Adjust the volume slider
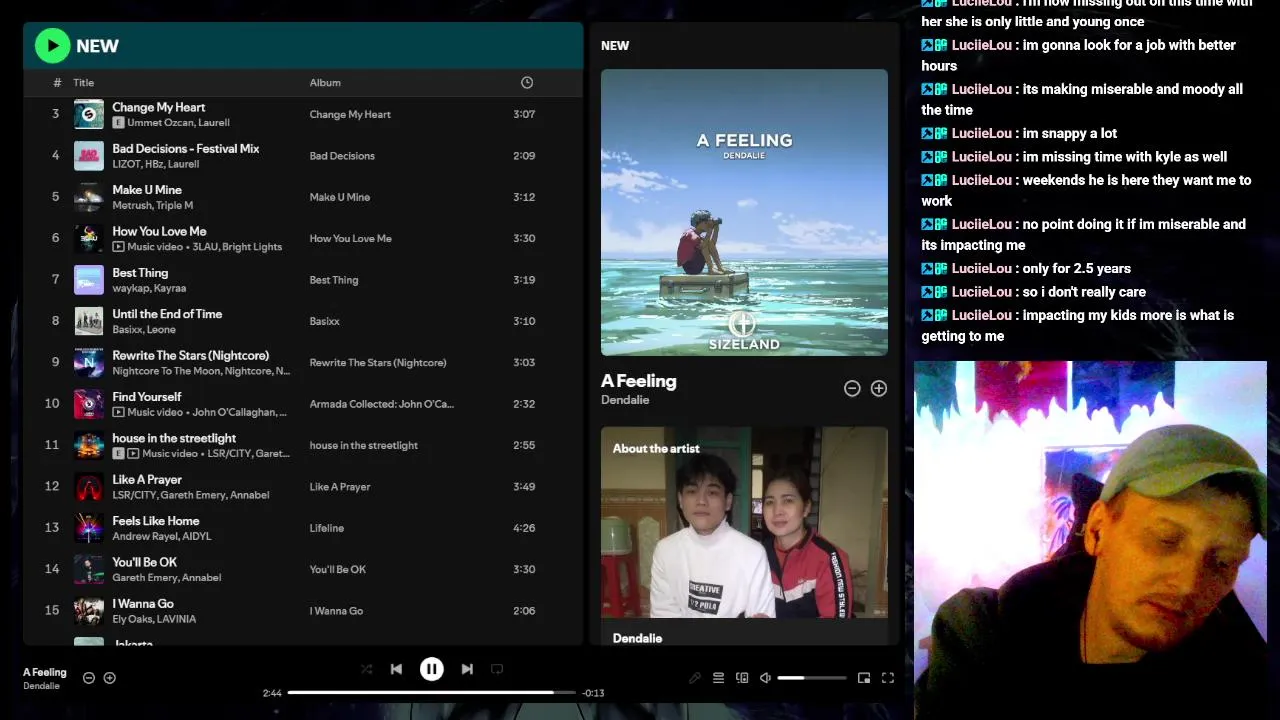This screenshot has width=1280, height=720. click(812, 678)
